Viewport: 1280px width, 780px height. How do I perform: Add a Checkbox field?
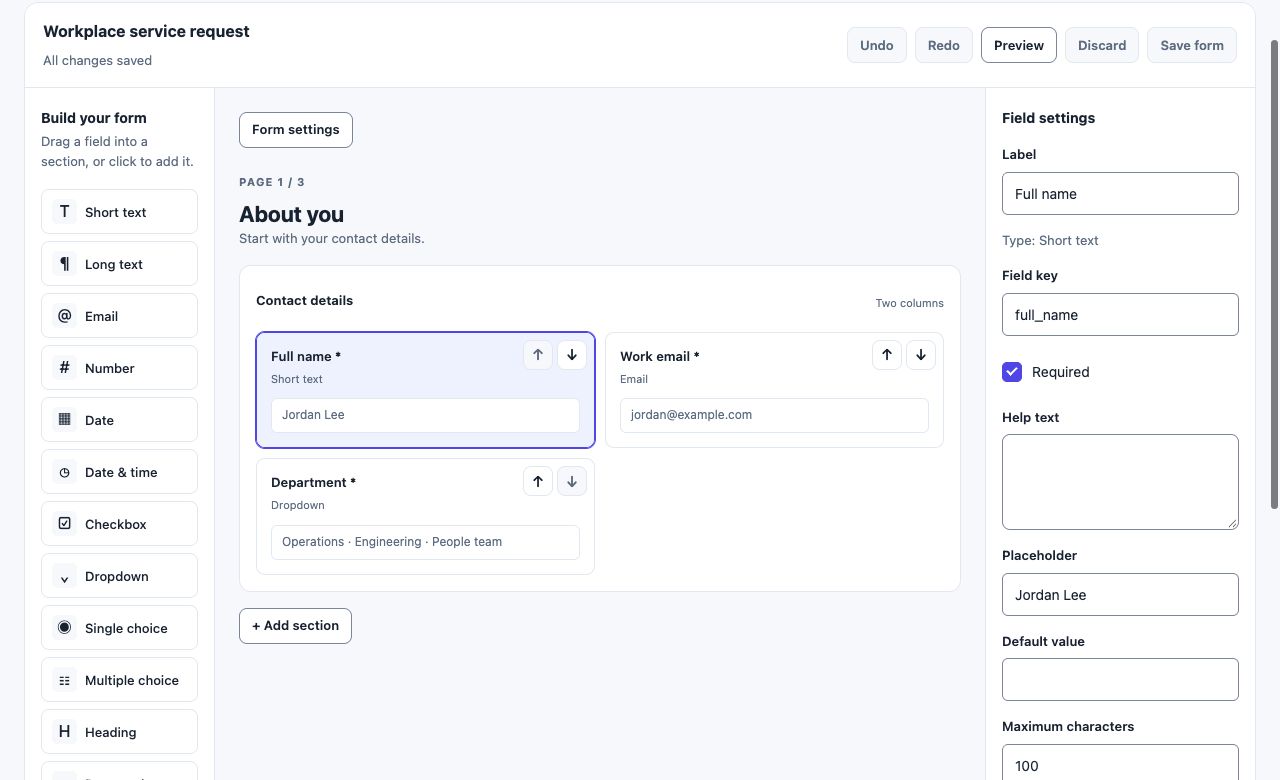tap(119, 524)
